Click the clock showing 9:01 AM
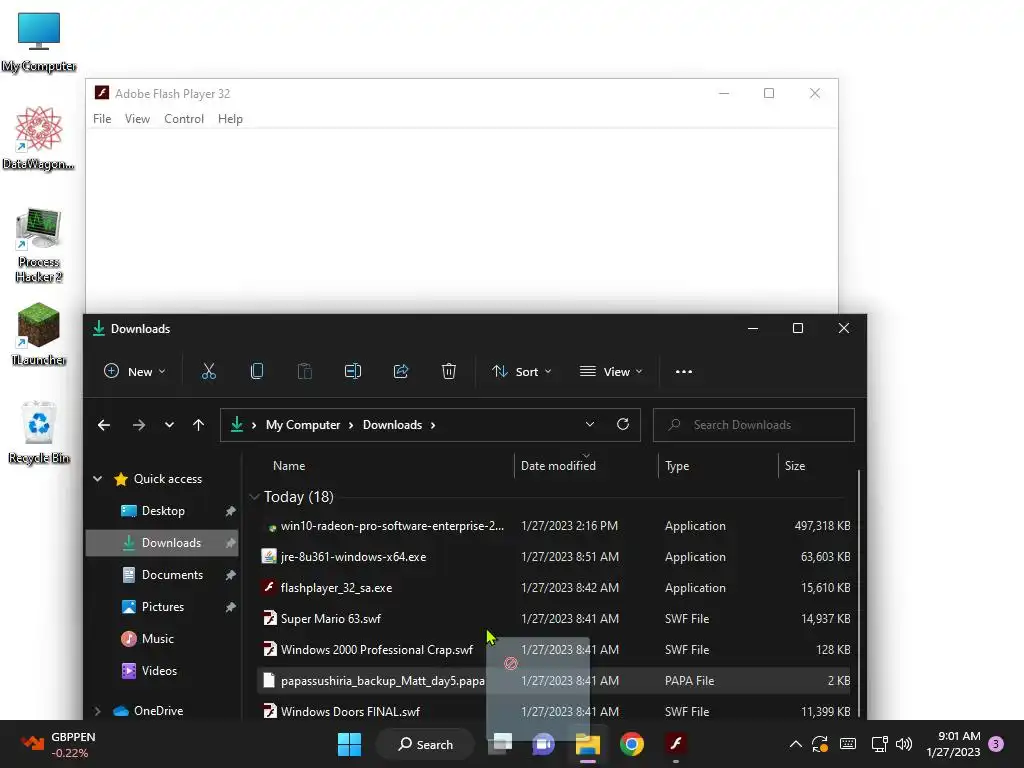The height and width of the screenshot is (768, 1024). click(x=953, y=744)
